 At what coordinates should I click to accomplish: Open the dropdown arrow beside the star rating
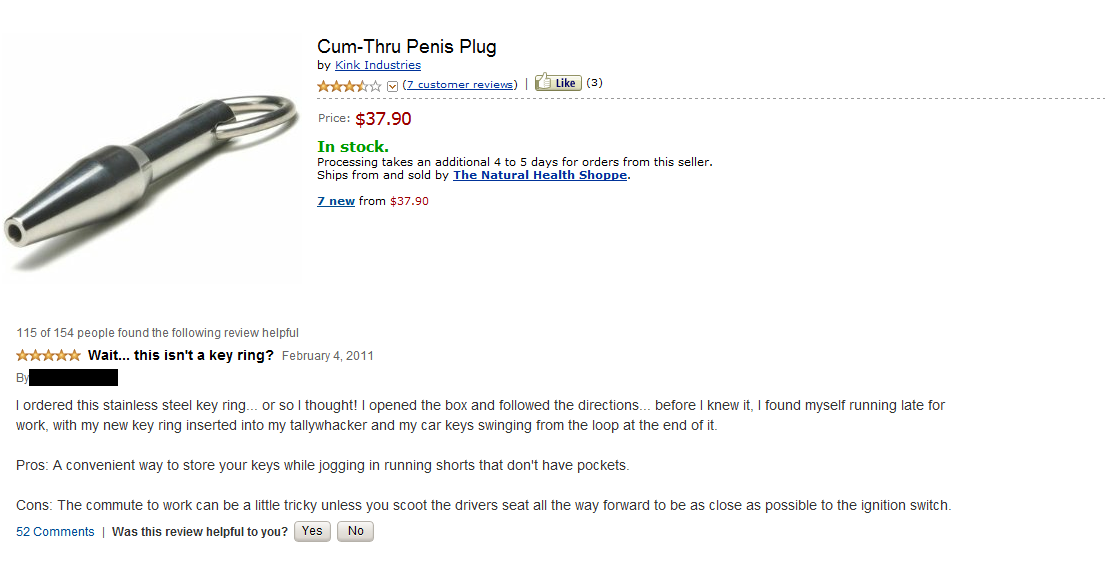(x=392, y=86)
